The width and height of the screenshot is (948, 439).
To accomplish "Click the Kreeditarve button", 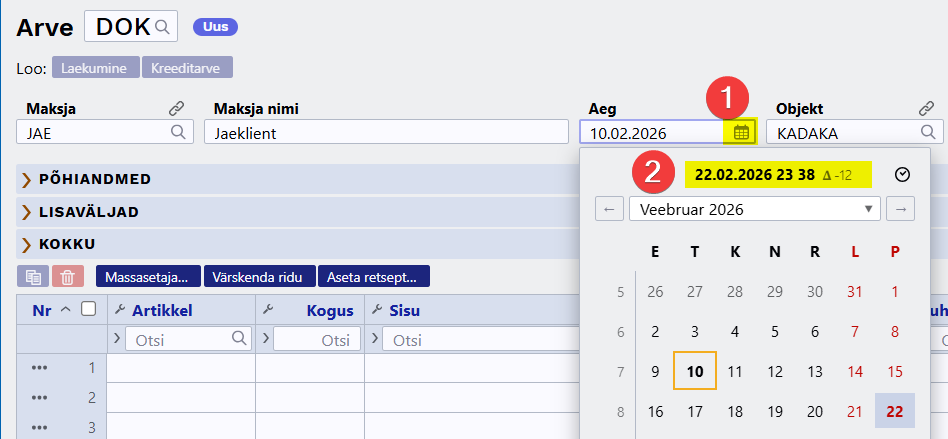I will (x=187, y=68).
